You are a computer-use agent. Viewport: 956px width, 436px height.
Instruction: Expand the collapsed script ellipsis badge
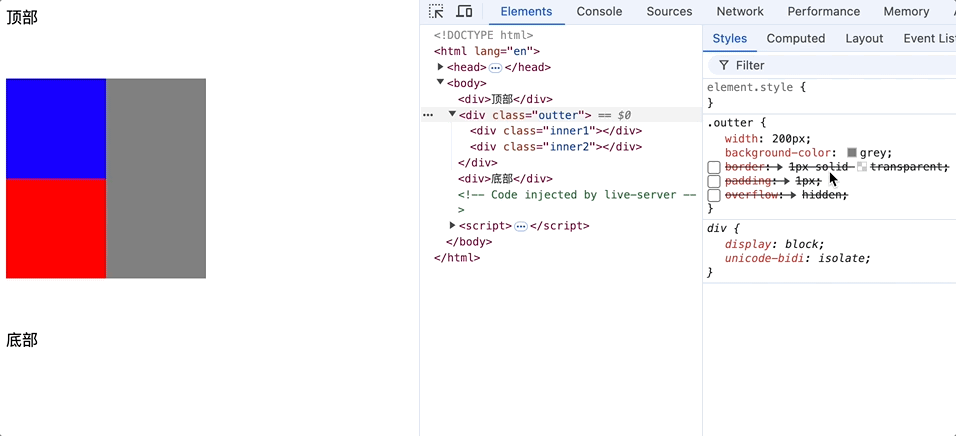pos(521,226)
